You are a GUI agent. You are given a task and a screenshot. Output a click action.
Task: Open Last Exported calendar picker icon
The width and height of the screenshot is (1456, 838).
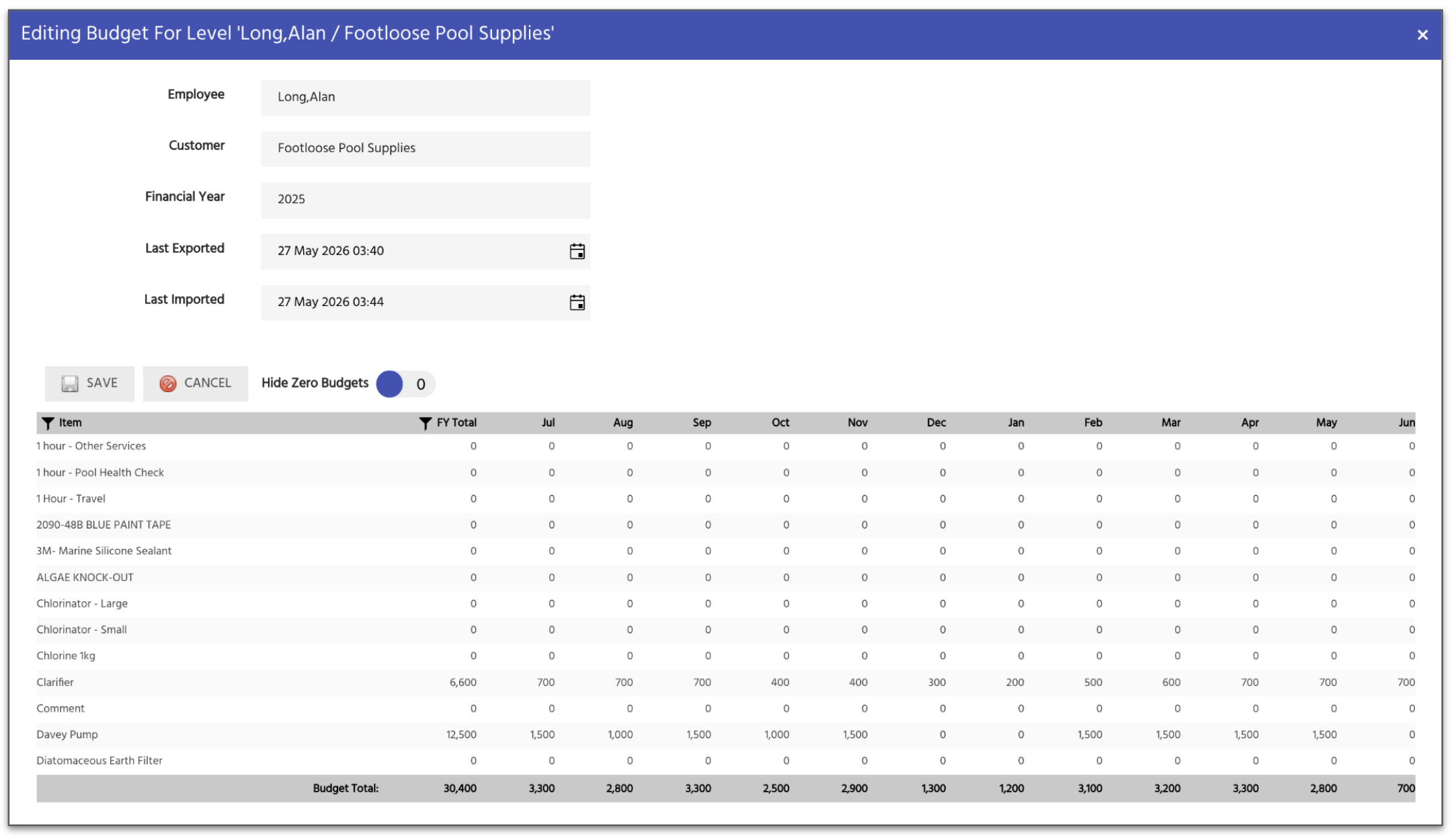point(577,252)
